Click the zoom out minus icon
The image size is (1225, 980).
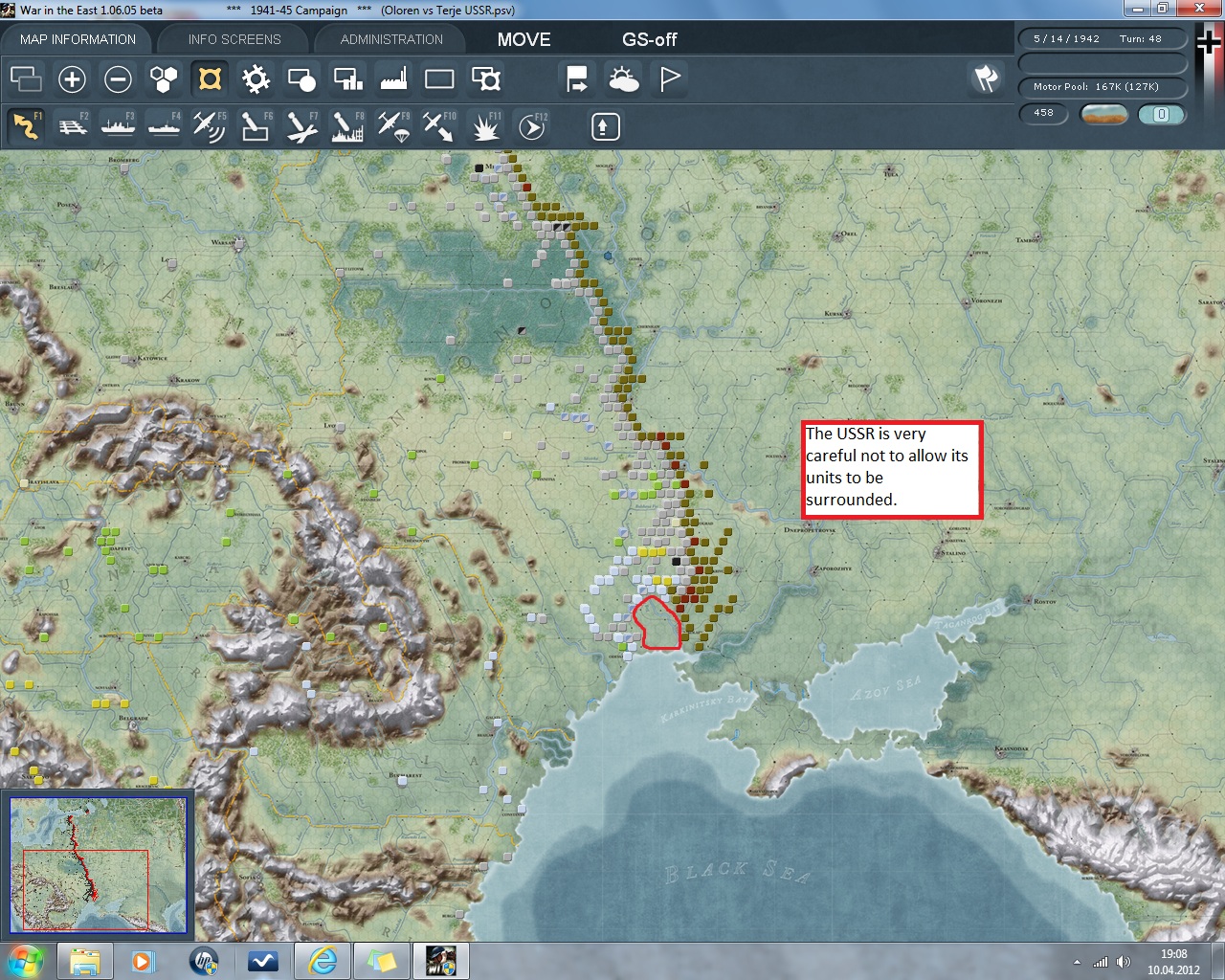point(118,79)
